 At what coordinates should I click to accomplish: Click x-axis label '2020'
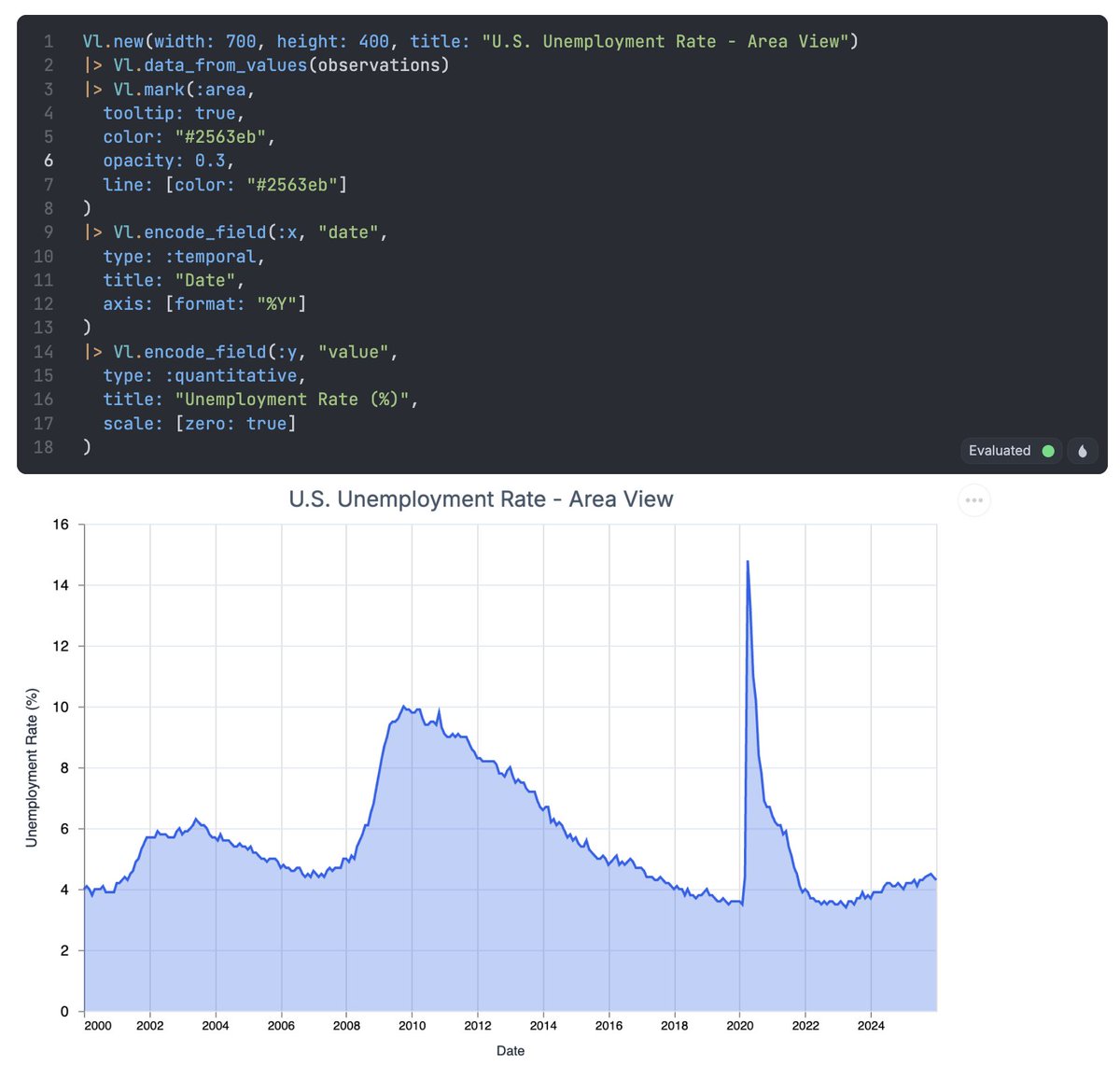pyautogui.click(x=740, y=1026)
